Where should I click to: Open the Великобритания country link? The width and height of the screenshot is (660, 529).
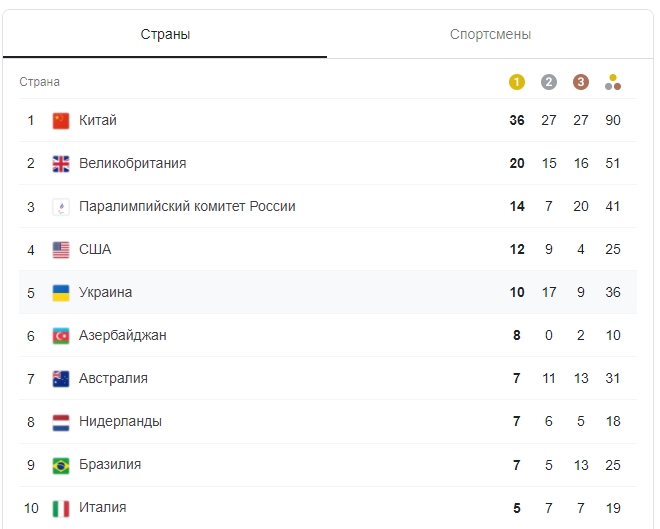133,164
